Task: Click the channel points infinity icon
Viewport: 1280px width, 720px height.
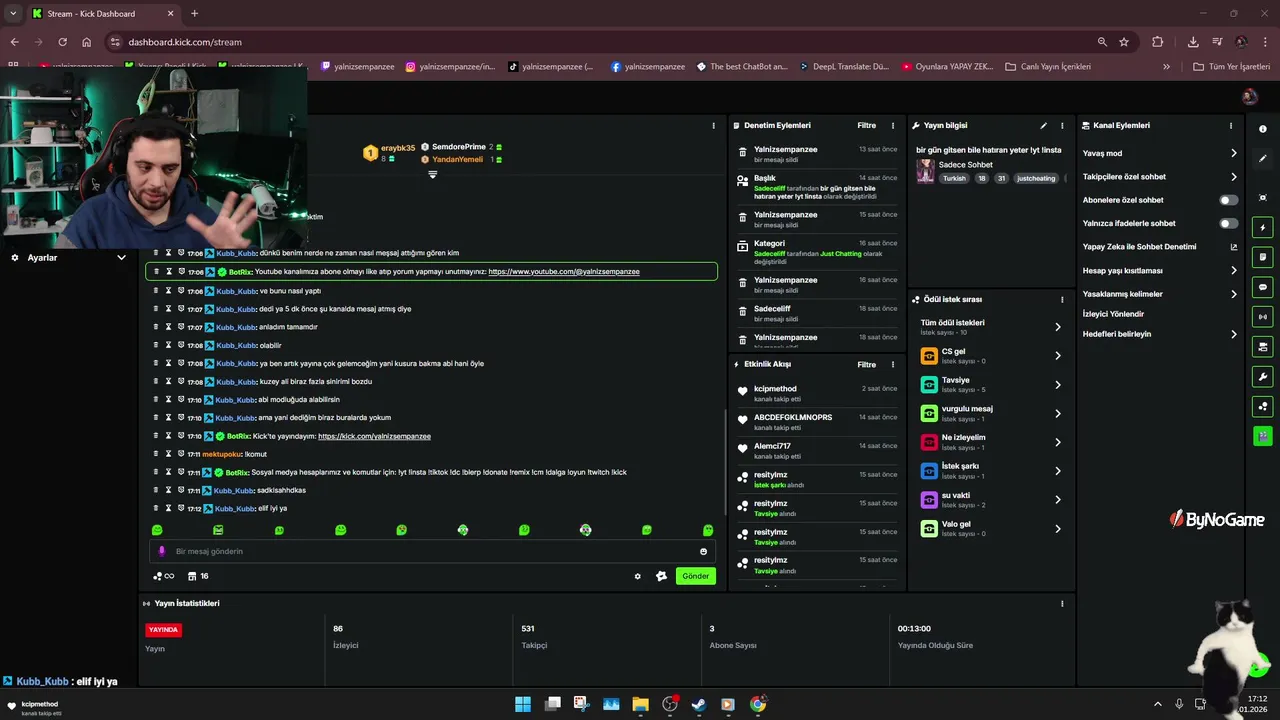Action: coord(163,576)
